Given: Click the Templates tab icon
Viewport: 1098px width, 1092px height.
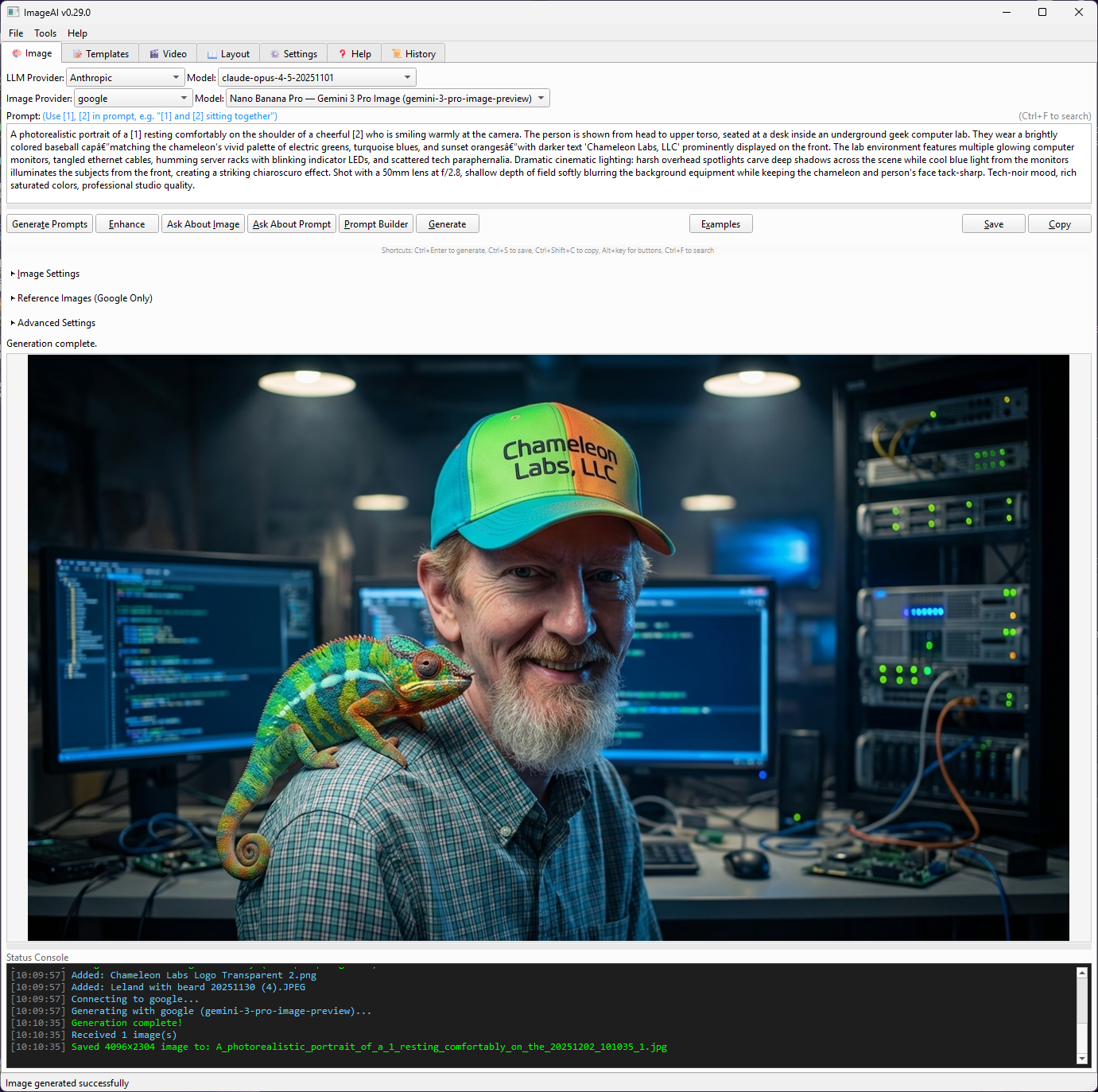Looking at the screenshot, I should [76, 52].
